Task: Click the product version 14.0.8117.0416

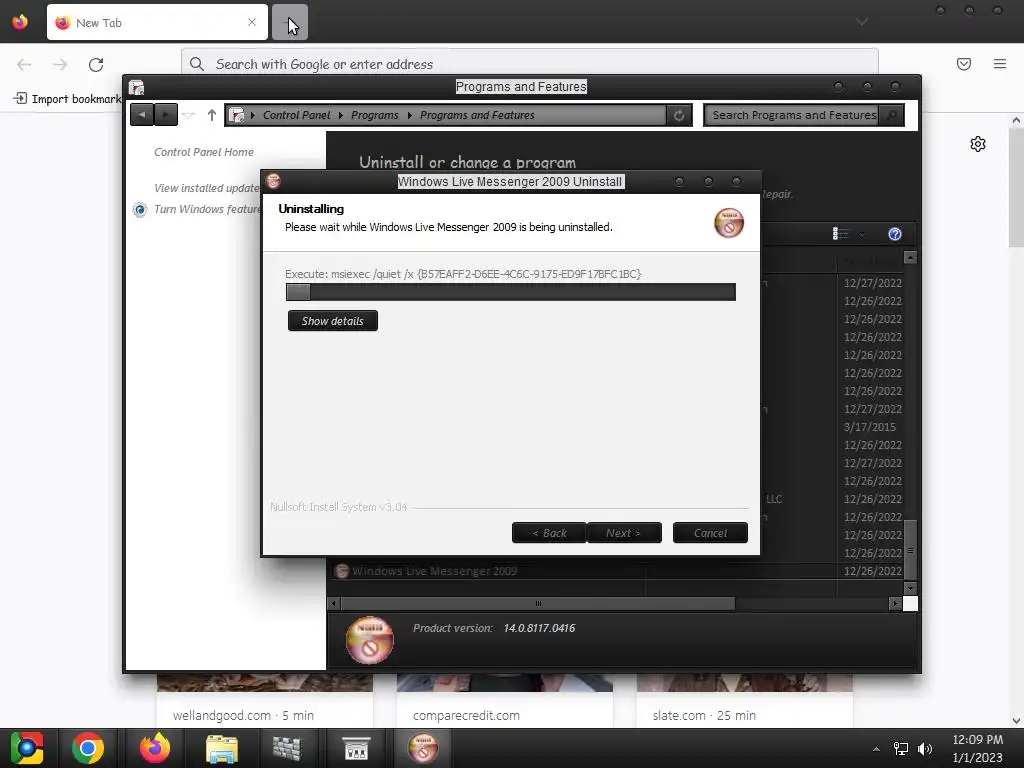Action: click(539, 628)
